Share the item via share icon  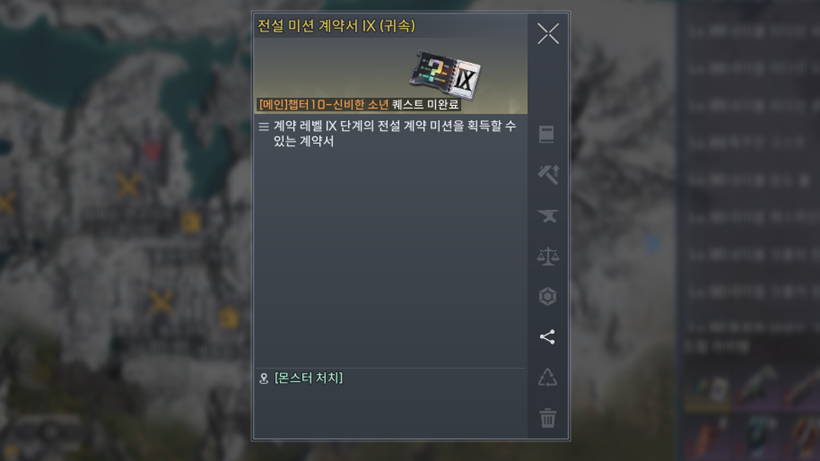point(547,337)
